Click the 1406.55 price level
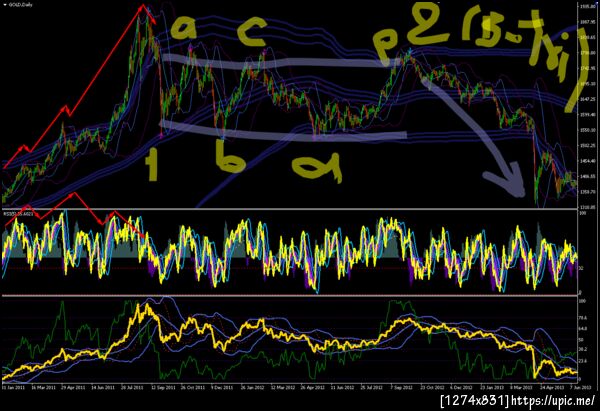The height and width of the screenshot is (411, 600). (586, 176)
